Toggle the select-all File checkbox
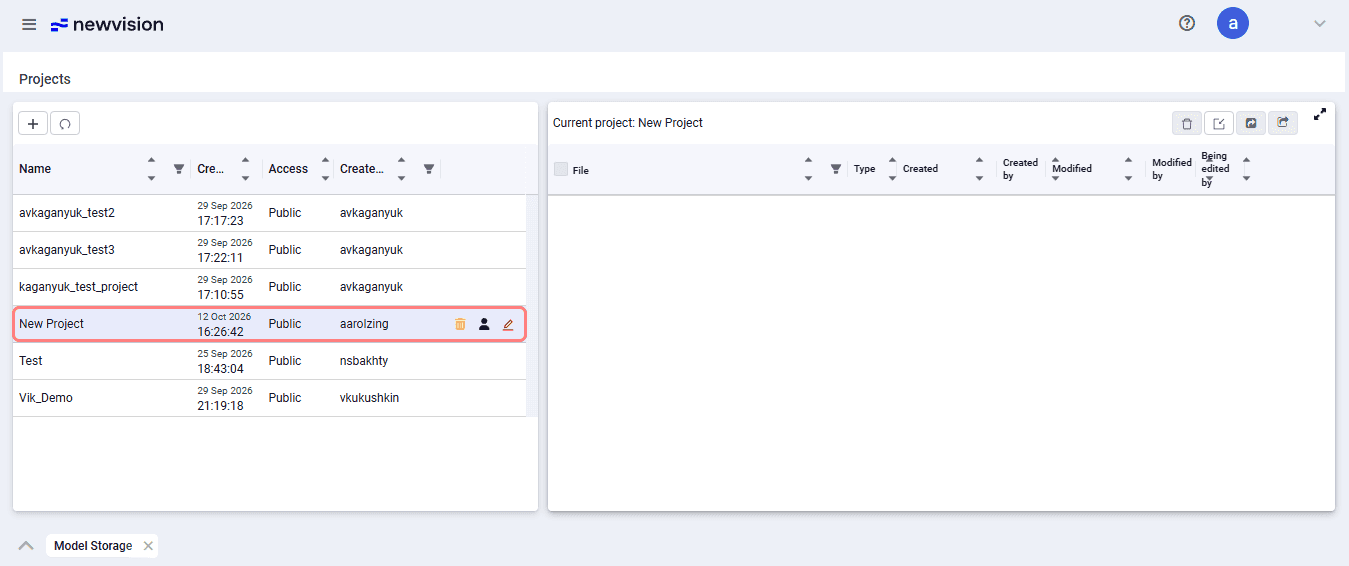Image resolution: width=1349 pixels, height=566 pixels. [561, 169]
